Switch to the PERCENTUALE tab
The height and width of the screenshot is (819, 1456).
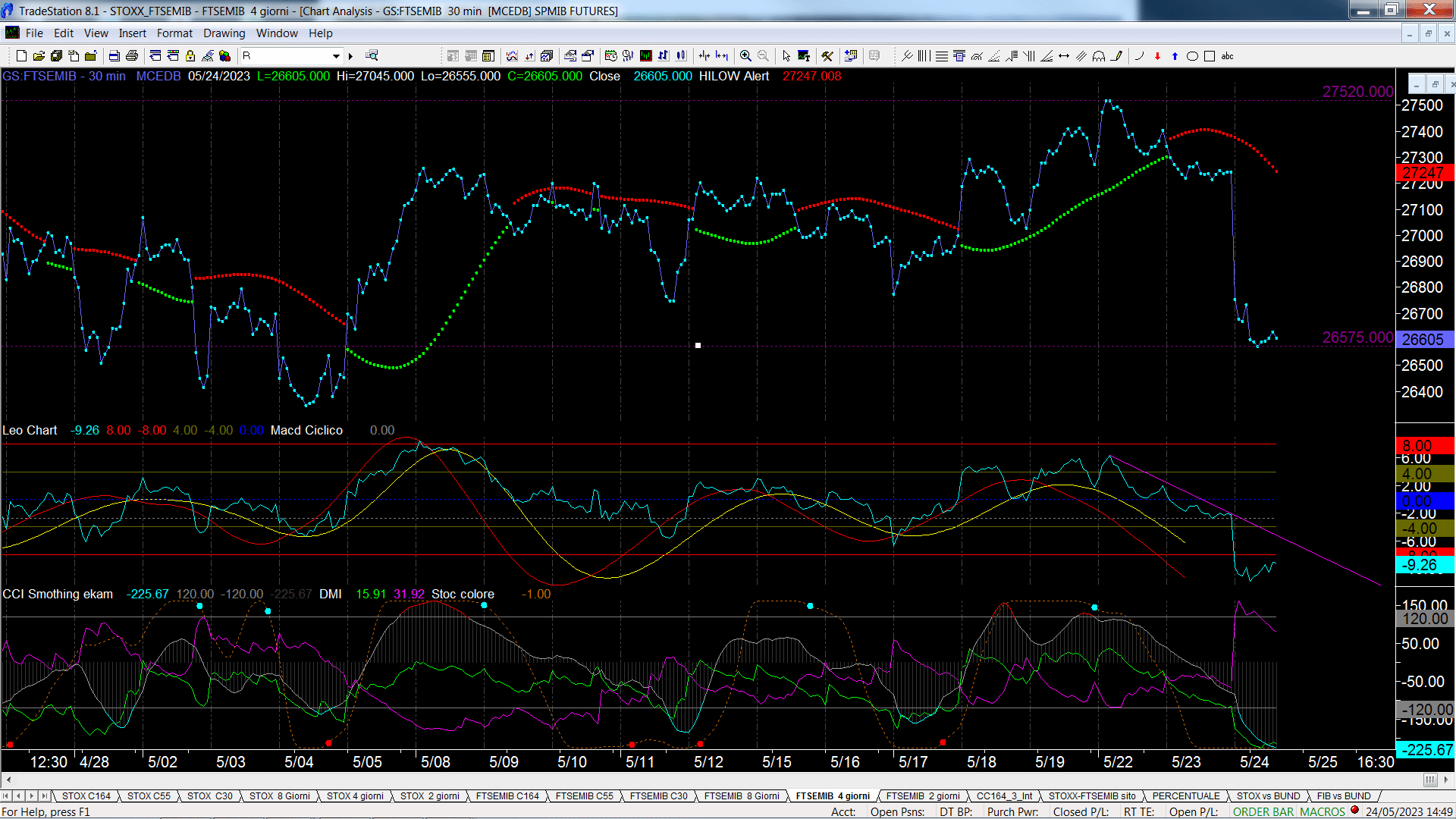click(x=1186, y=796)
